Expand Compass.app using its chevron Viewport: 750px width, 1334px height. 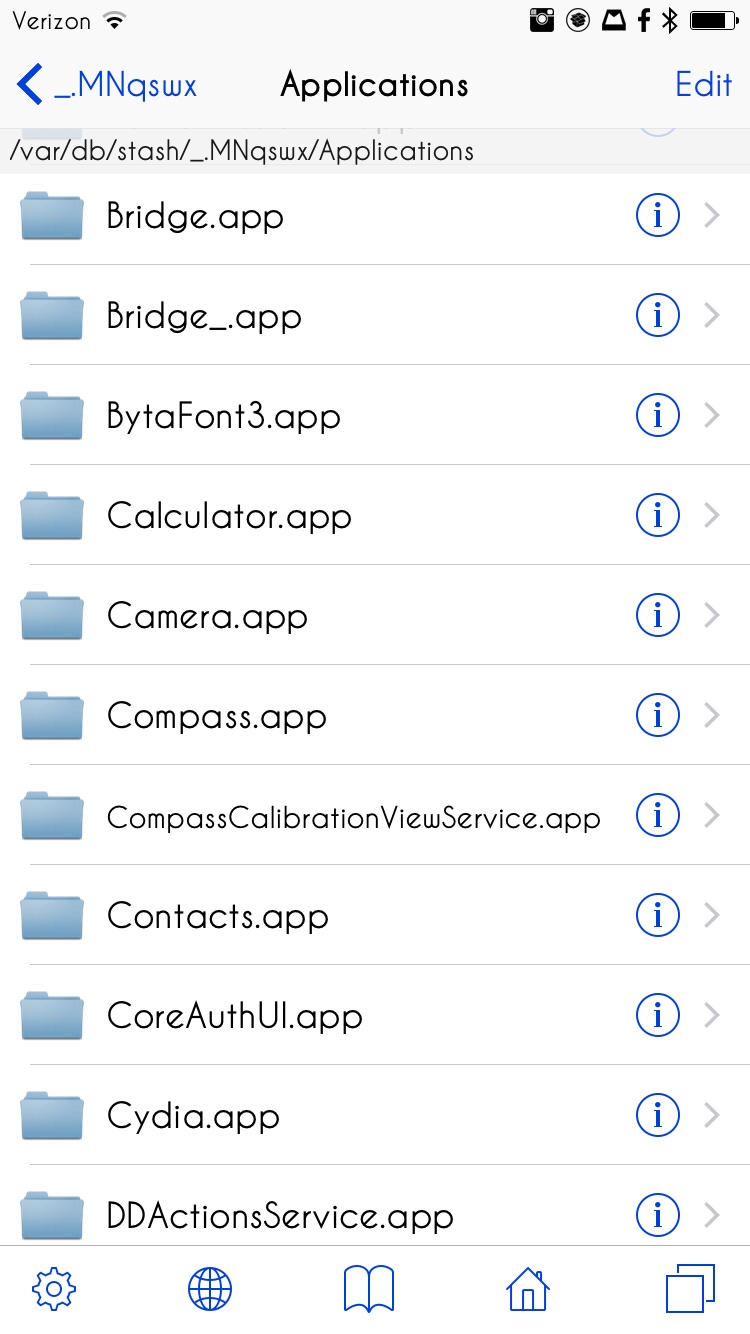[712, 715]
